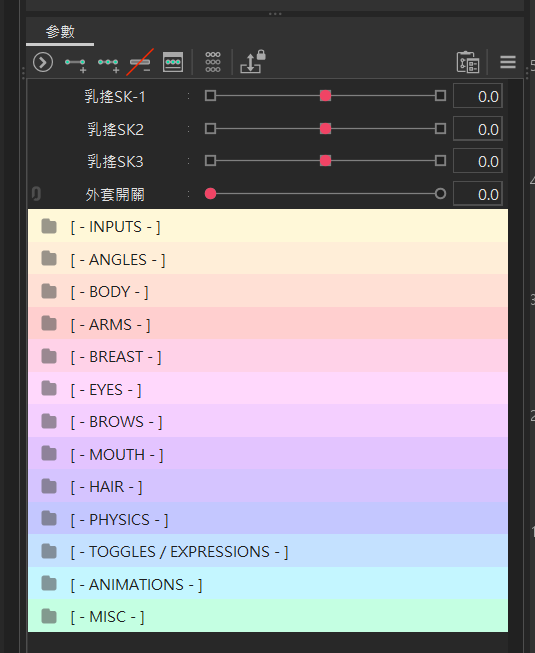The height and width of the screenshot is (653, 535).
Task: Click the 外套開關 slider maximum circle key
Action: [440, 194]
